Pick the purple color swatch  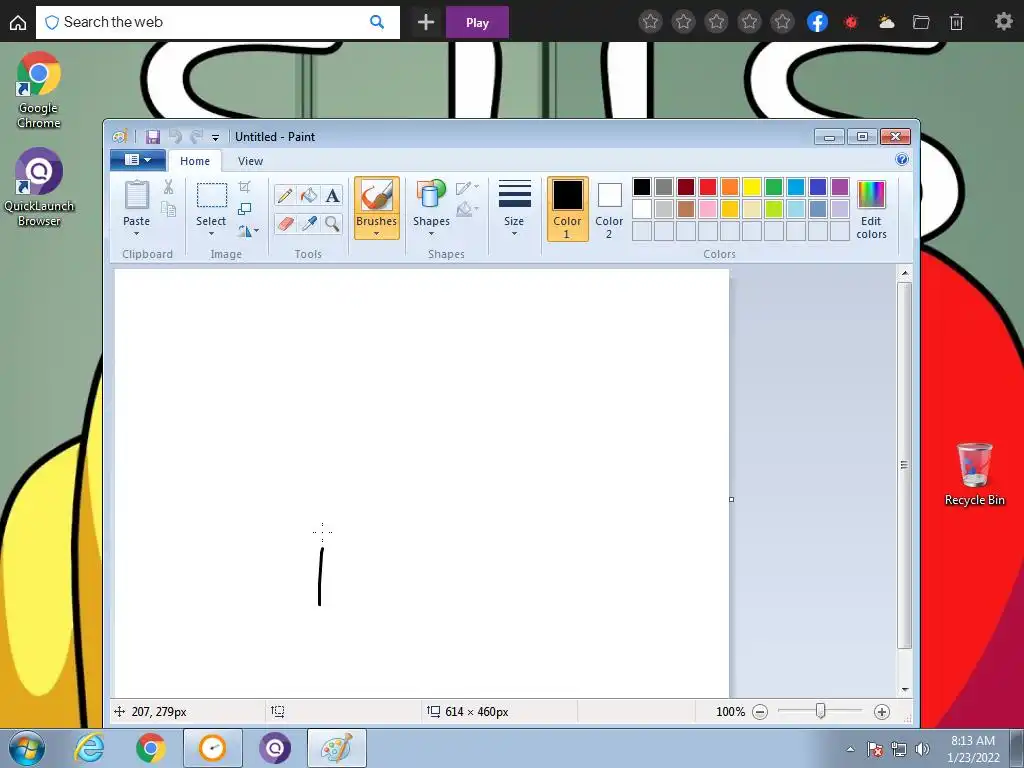pyautogui.click(x=840, y=187)
